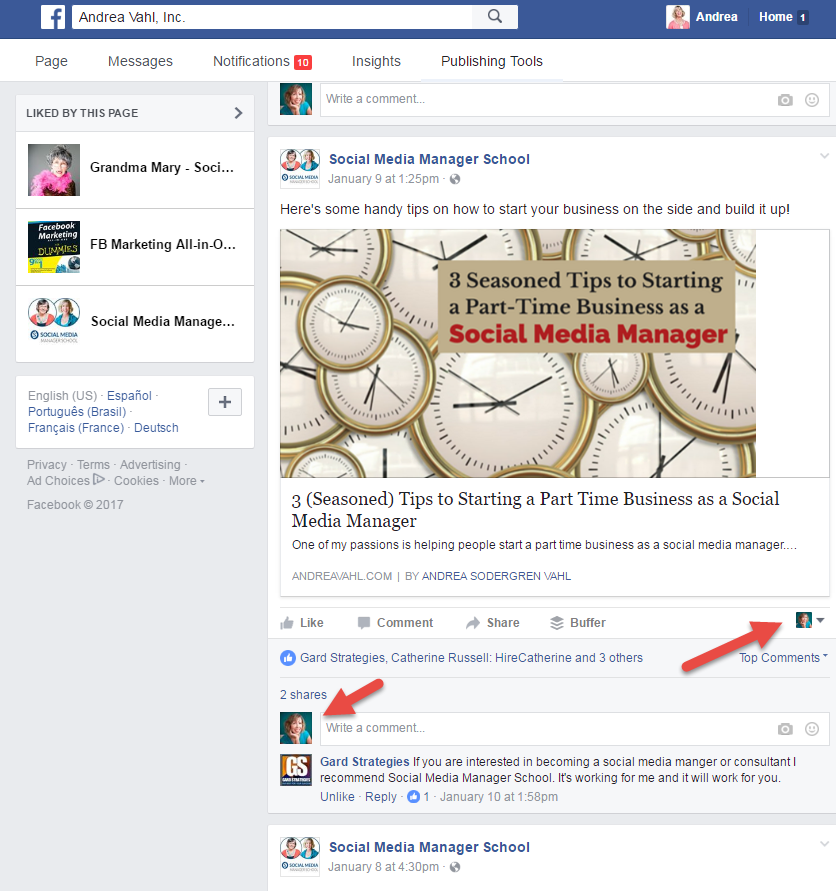Switch language to Français (France)
This screenshot has height=891, width=836.
coord(76,427)
